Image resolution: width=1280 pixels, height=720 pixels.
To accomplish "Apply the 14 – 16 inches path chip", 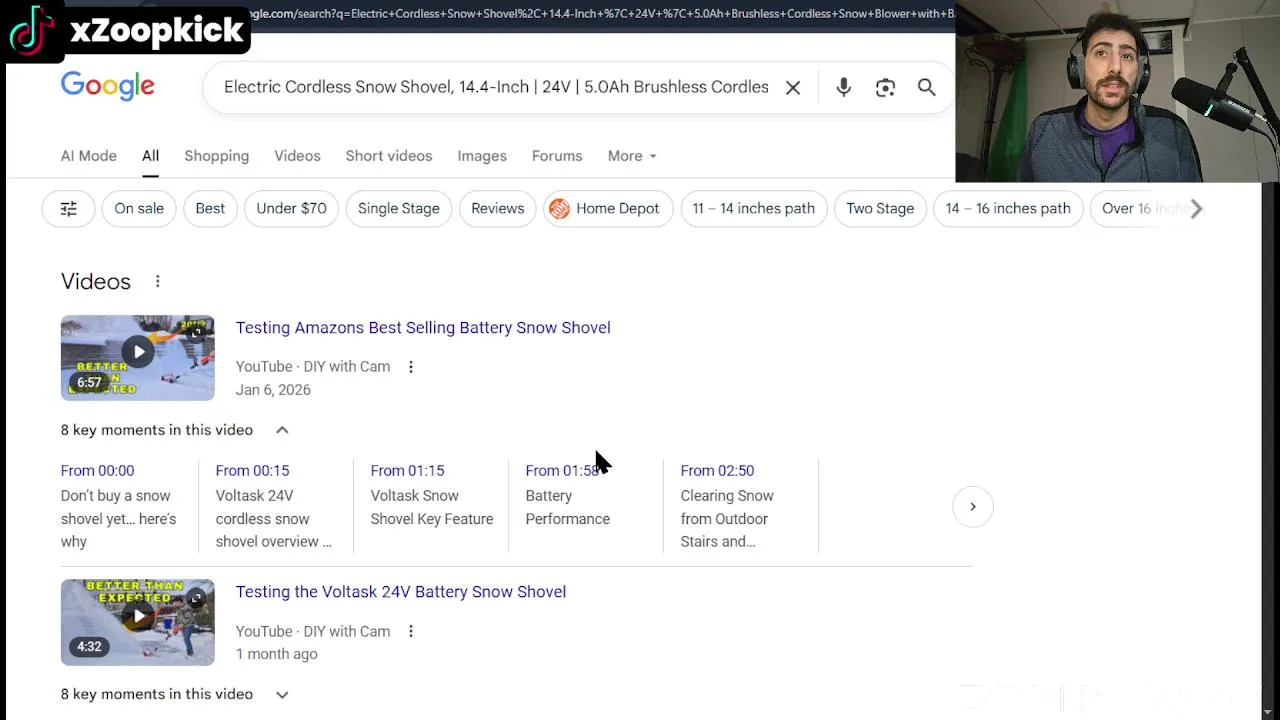I will coord(1008,208).
